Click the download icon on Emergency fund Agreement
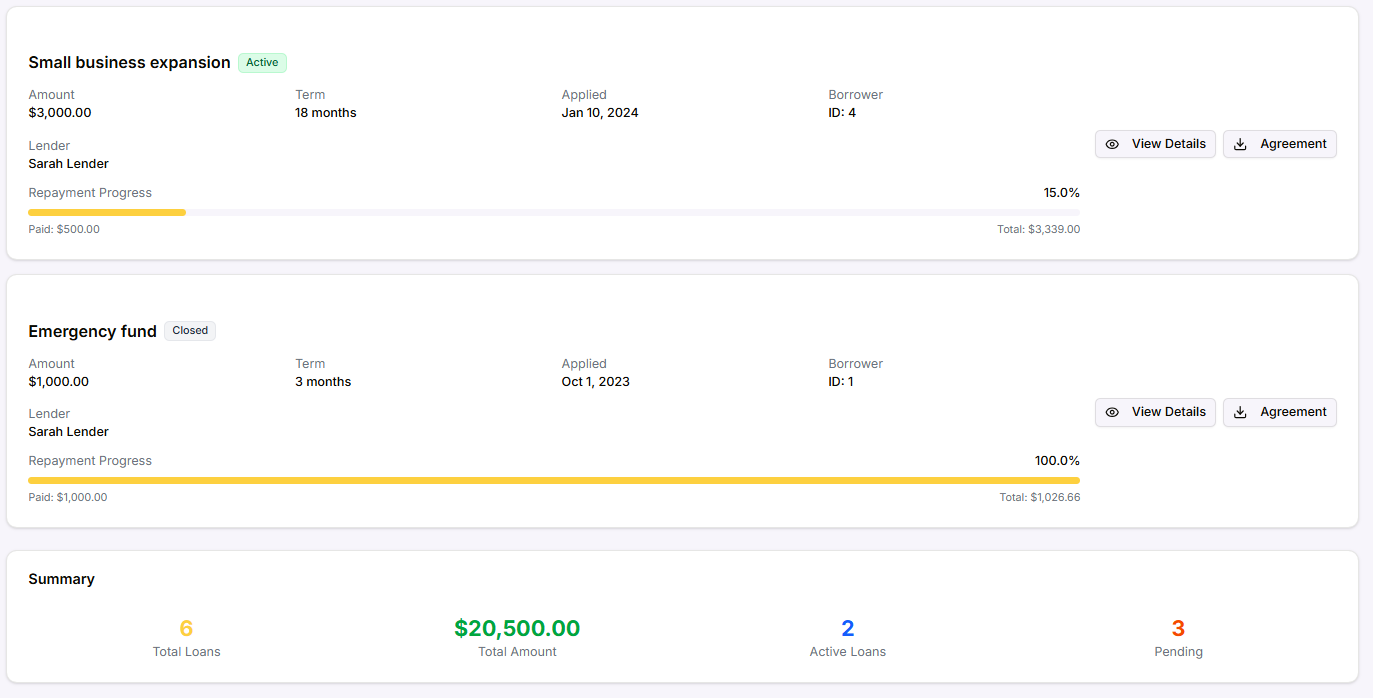Viewport: 1373px width, 698px height. coord(1240,412)
